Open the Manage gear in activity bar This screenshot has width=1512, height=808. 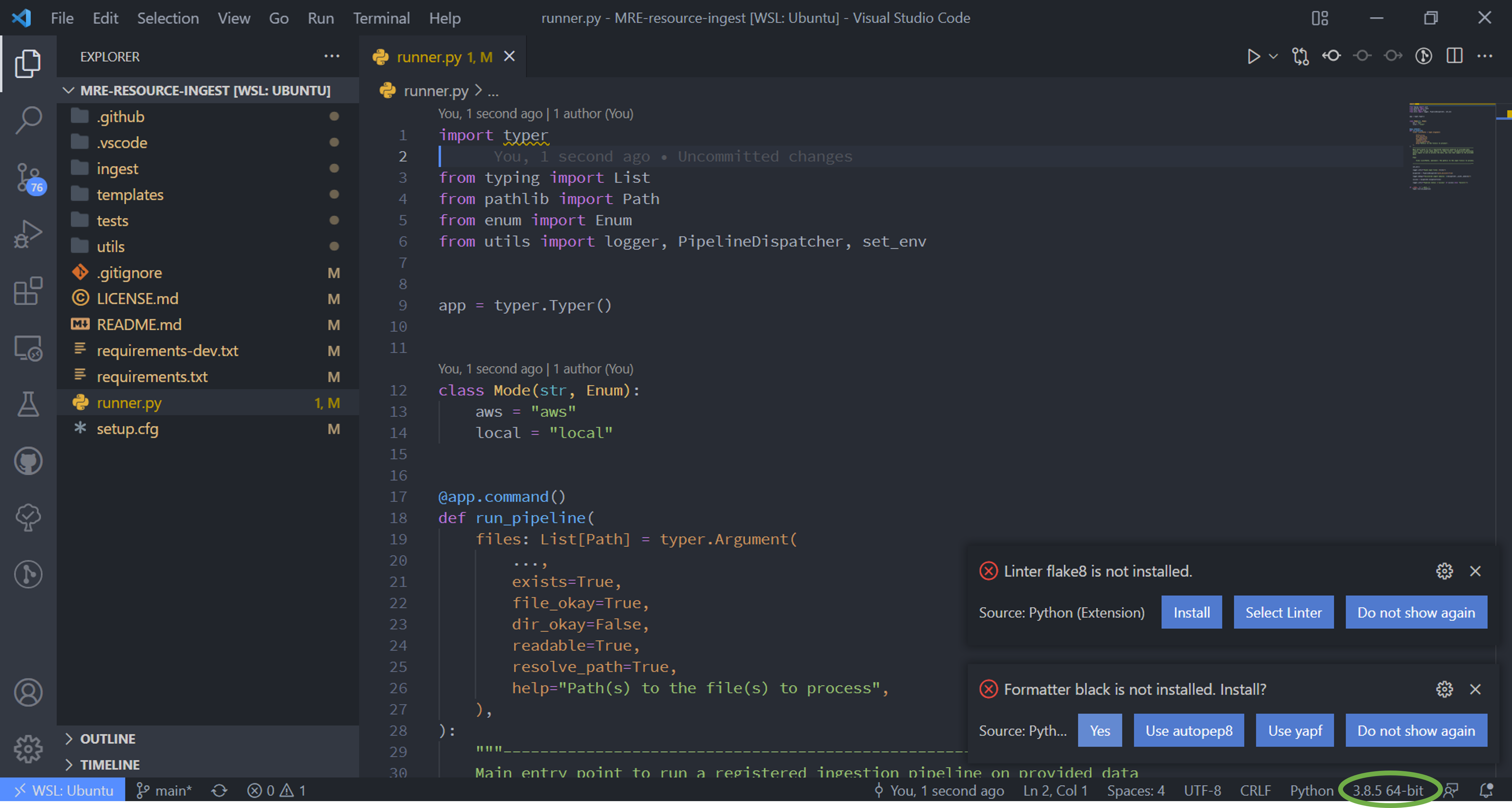click(27, 749)
